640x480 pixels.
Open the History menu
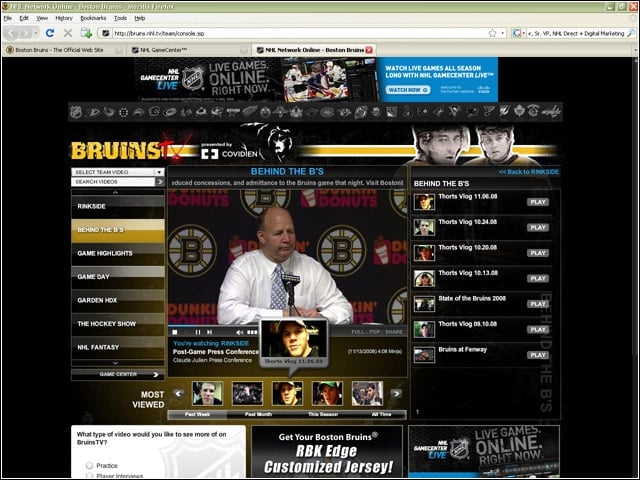click(x=64, y=18)
